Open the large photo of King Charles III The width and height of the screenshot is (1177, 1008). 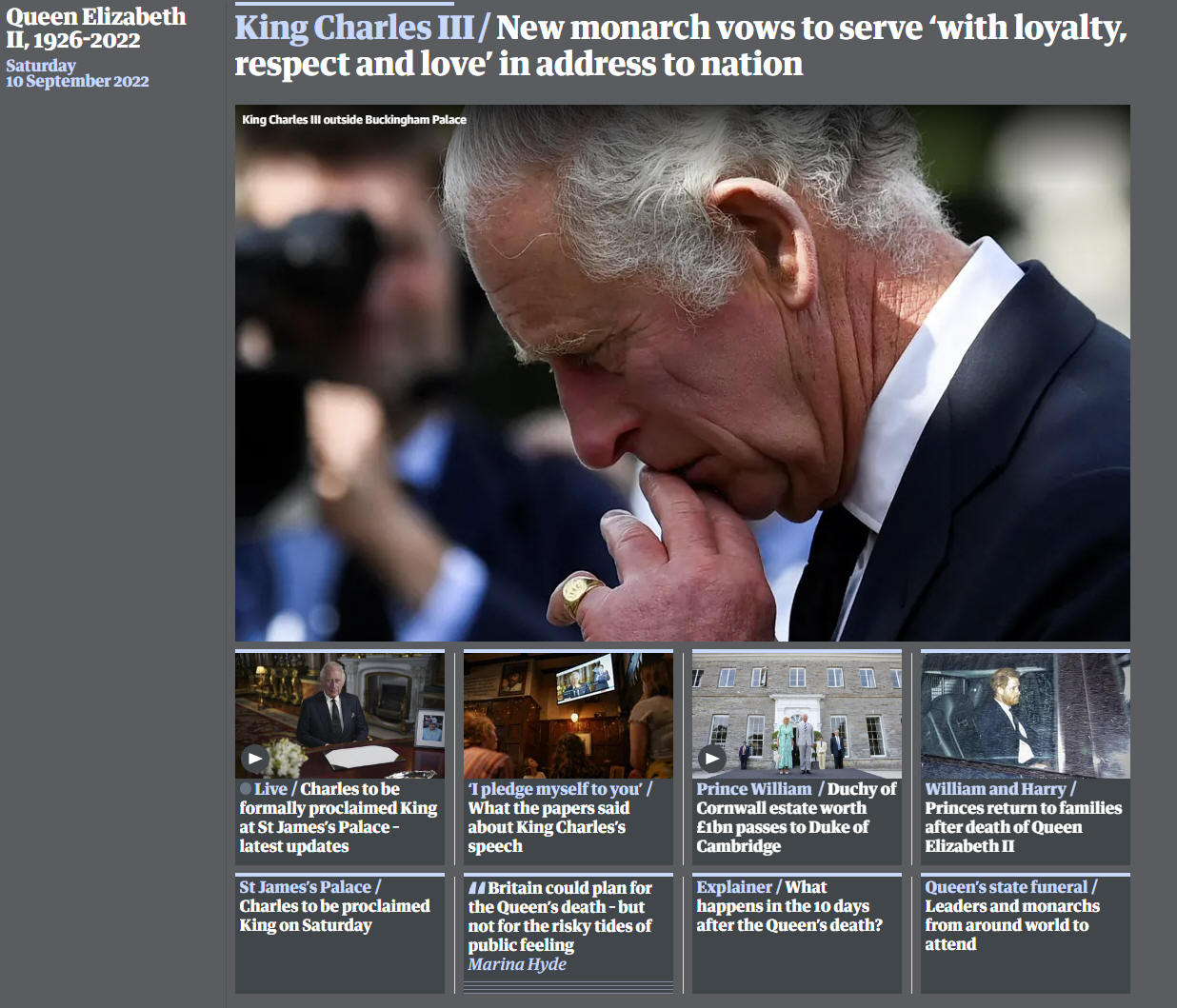pyautogui.click(x=683, y=373)
